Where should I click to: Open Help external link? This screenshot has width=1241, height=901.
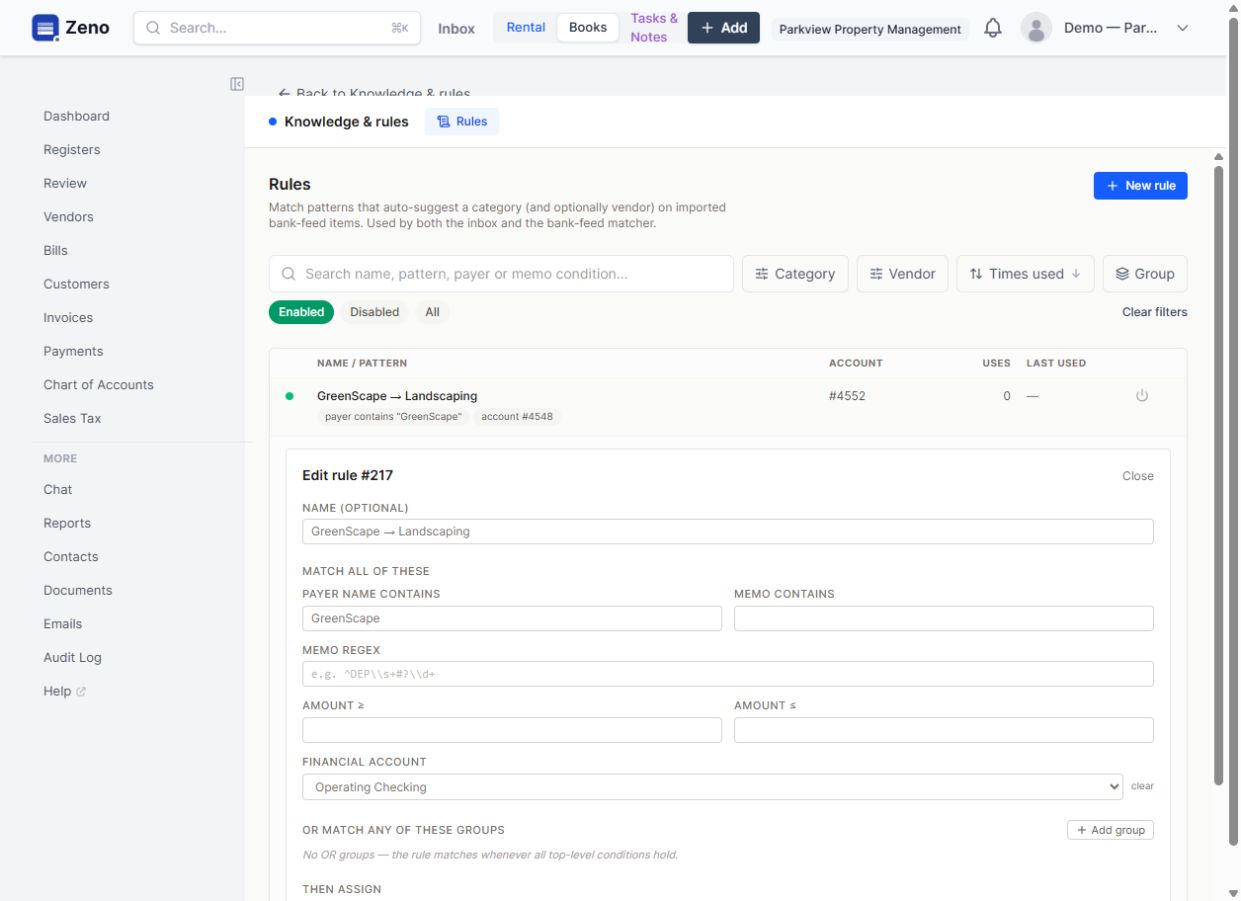tap(64, 691)
